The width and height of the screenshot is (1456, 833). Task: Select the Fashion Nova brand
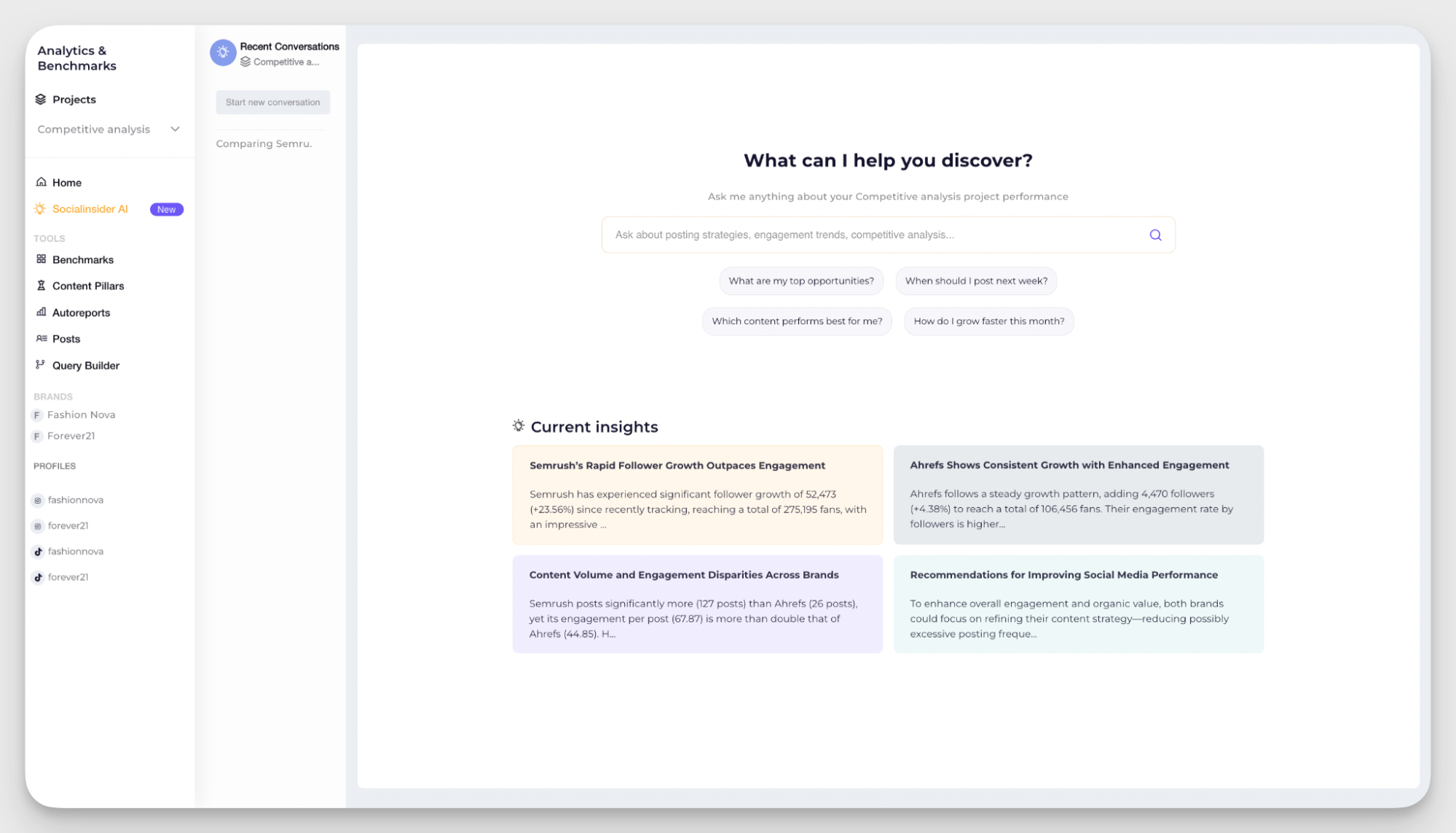click(80, 415)
